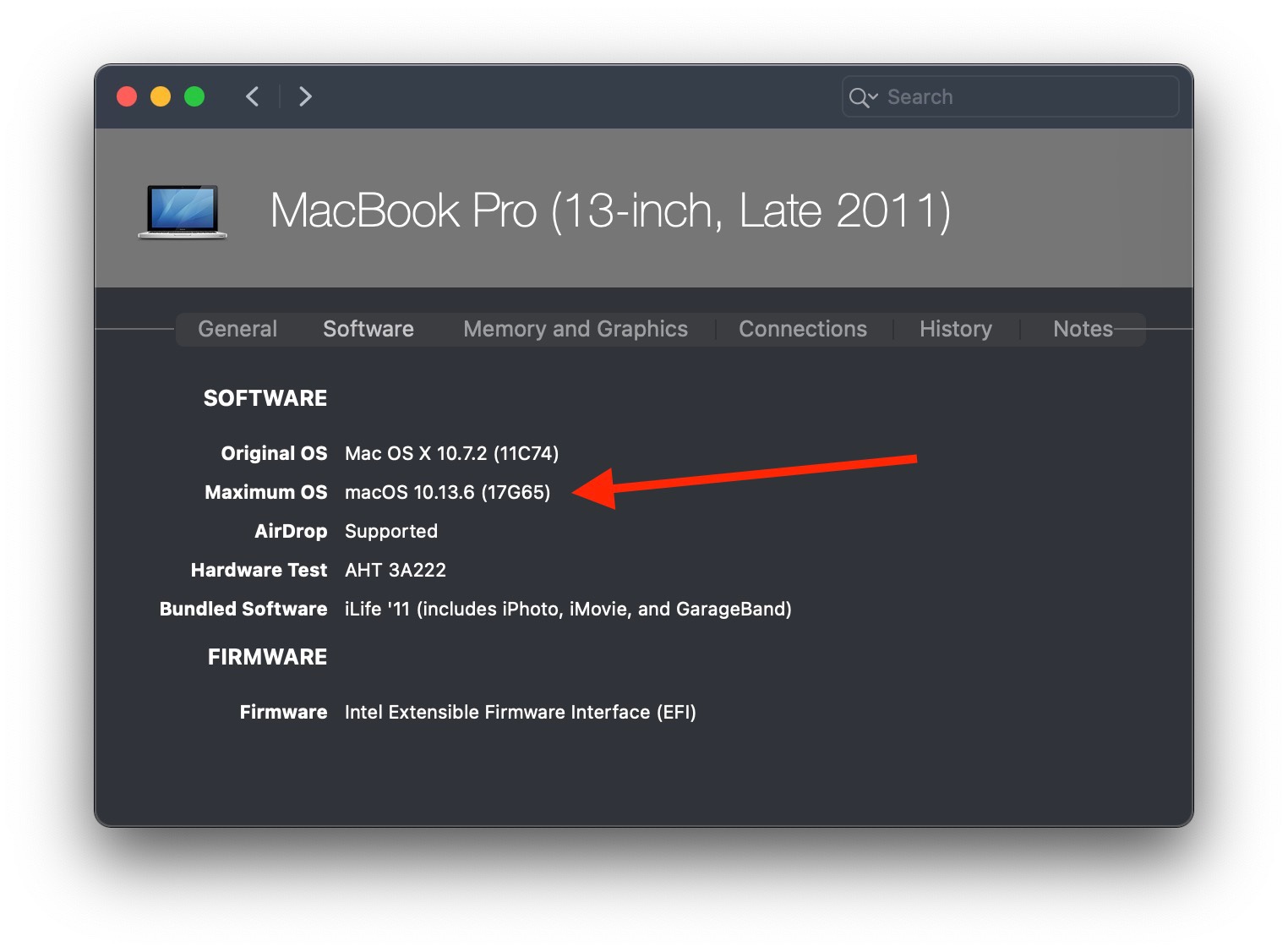Click the Maximum OS value macOS 10.13.6

click(x=447, y=492)
